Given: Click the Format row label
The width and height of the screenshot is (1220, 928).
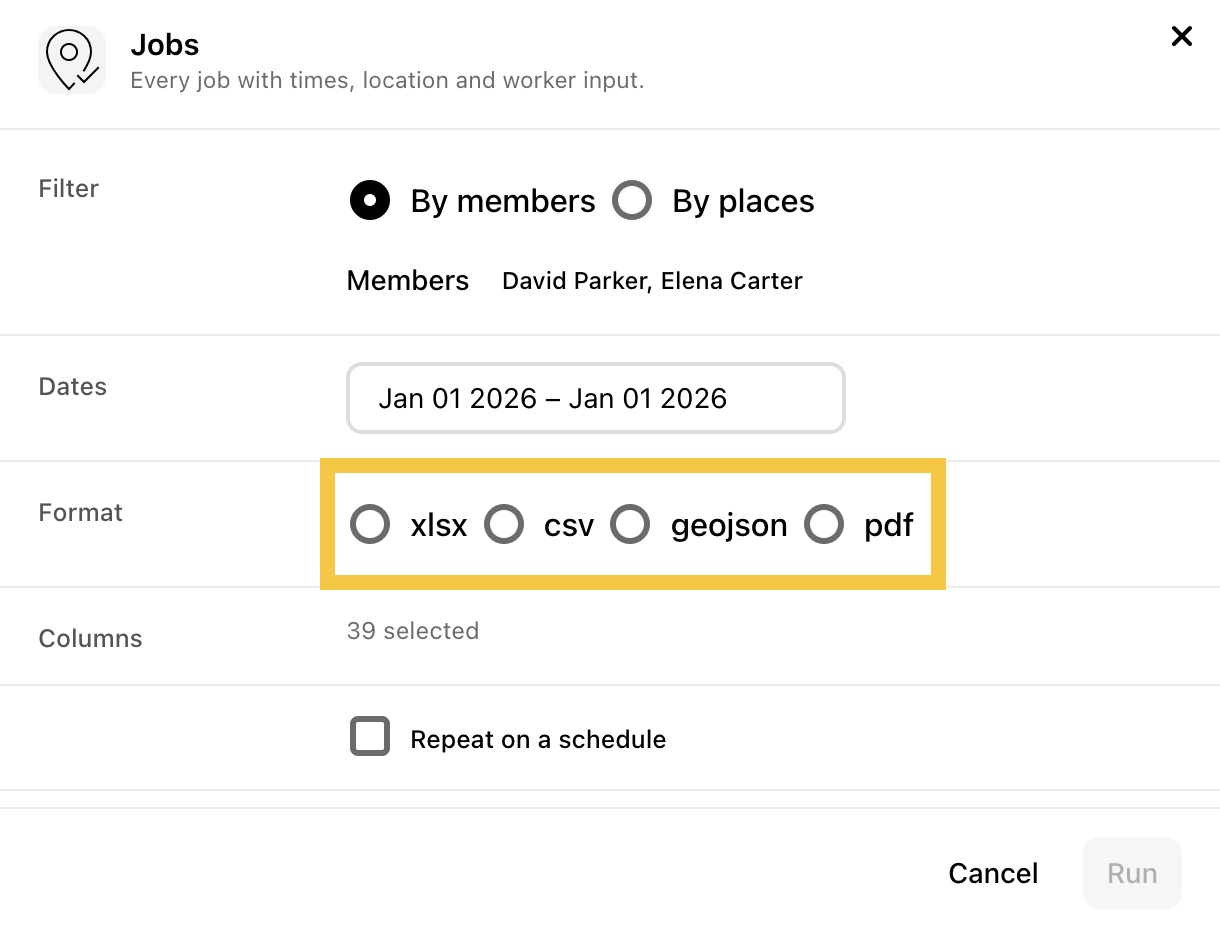Looking at the screenshot, I should [81, 513].
